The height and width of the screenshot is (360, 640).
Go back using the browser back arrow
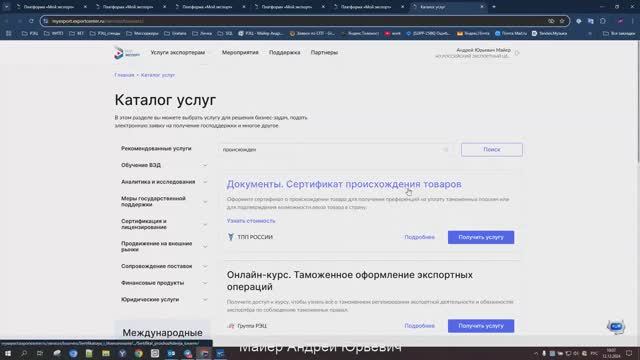(x=7, y=21)
